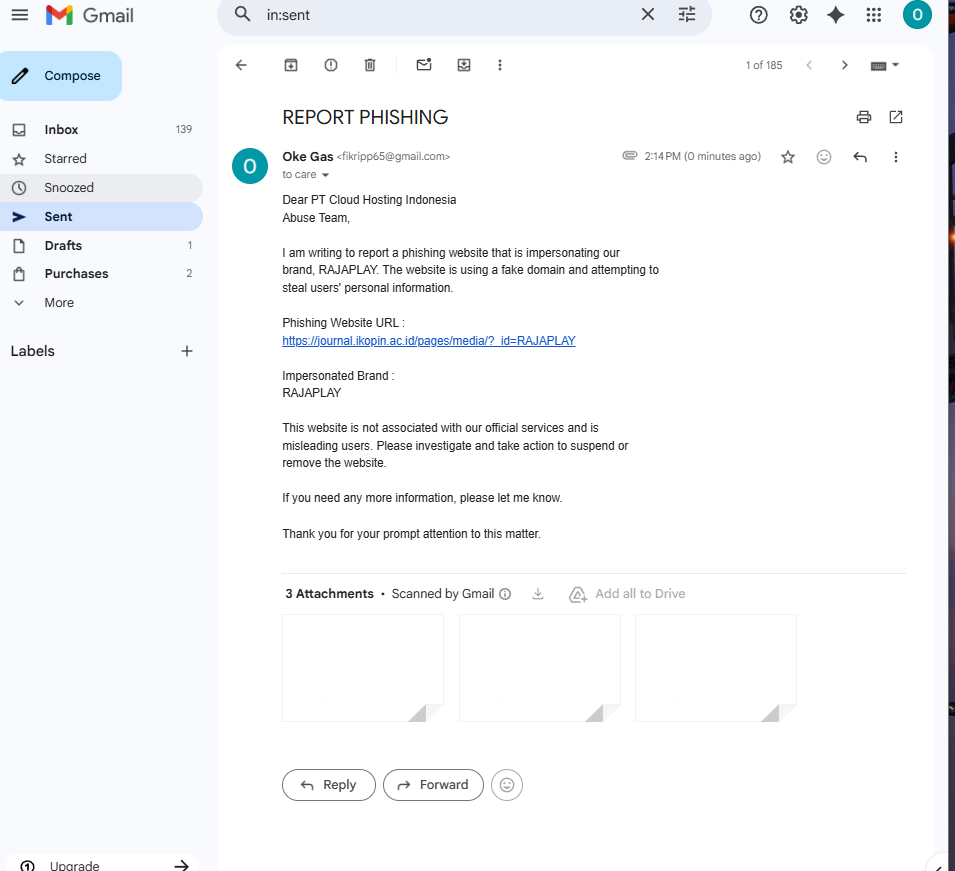Open the main menu hamburger icon
The width and height of the screenshot is (955, 871).
pyautogui.click(x=19, y=15)
